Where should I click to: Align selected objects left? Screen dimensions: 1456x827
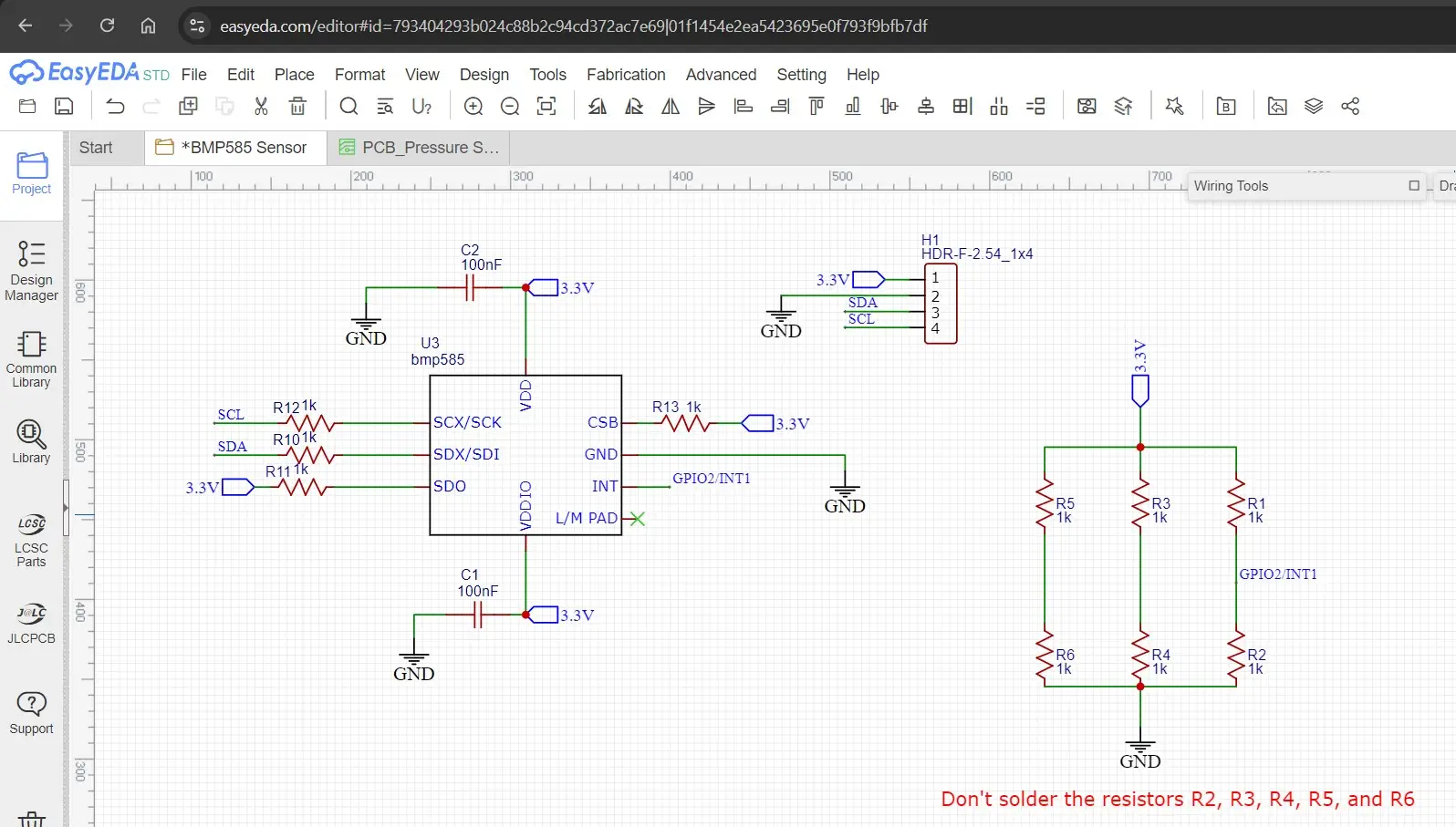(744, 106)
